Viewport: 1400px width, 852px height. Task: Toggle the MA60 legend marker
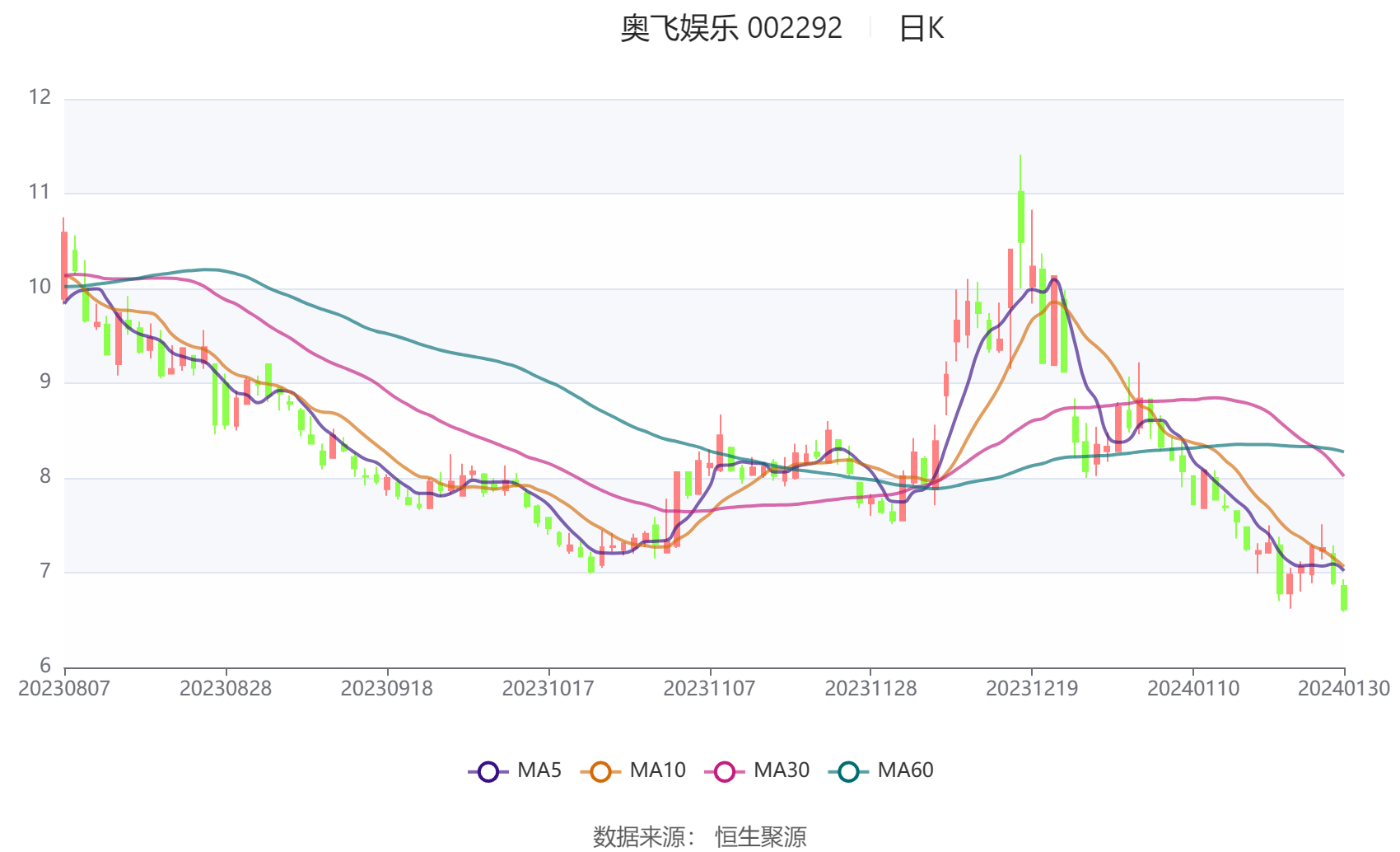pos(848,771)
